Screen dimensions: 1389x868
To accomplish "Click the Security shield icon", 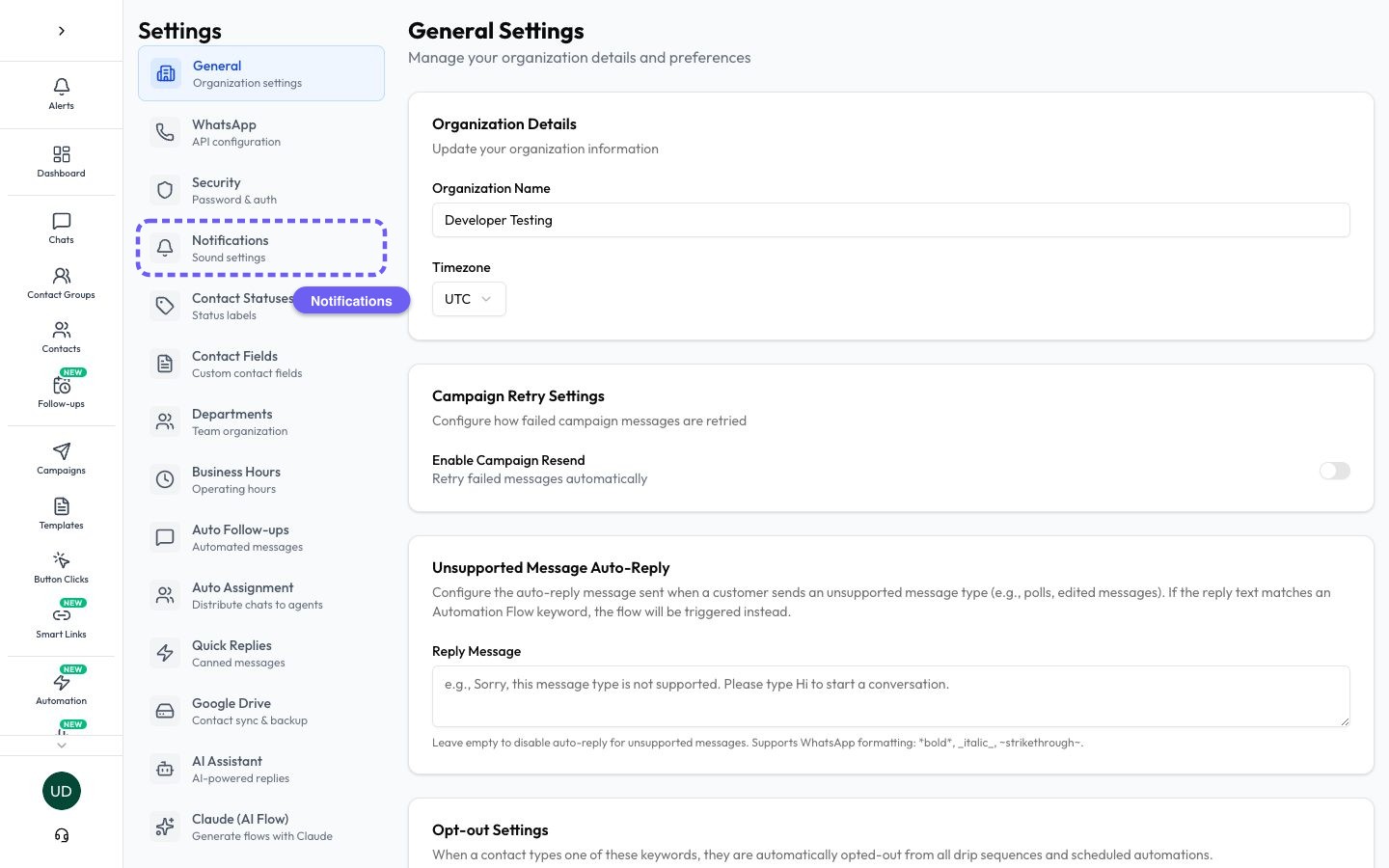I will [165, 190].
